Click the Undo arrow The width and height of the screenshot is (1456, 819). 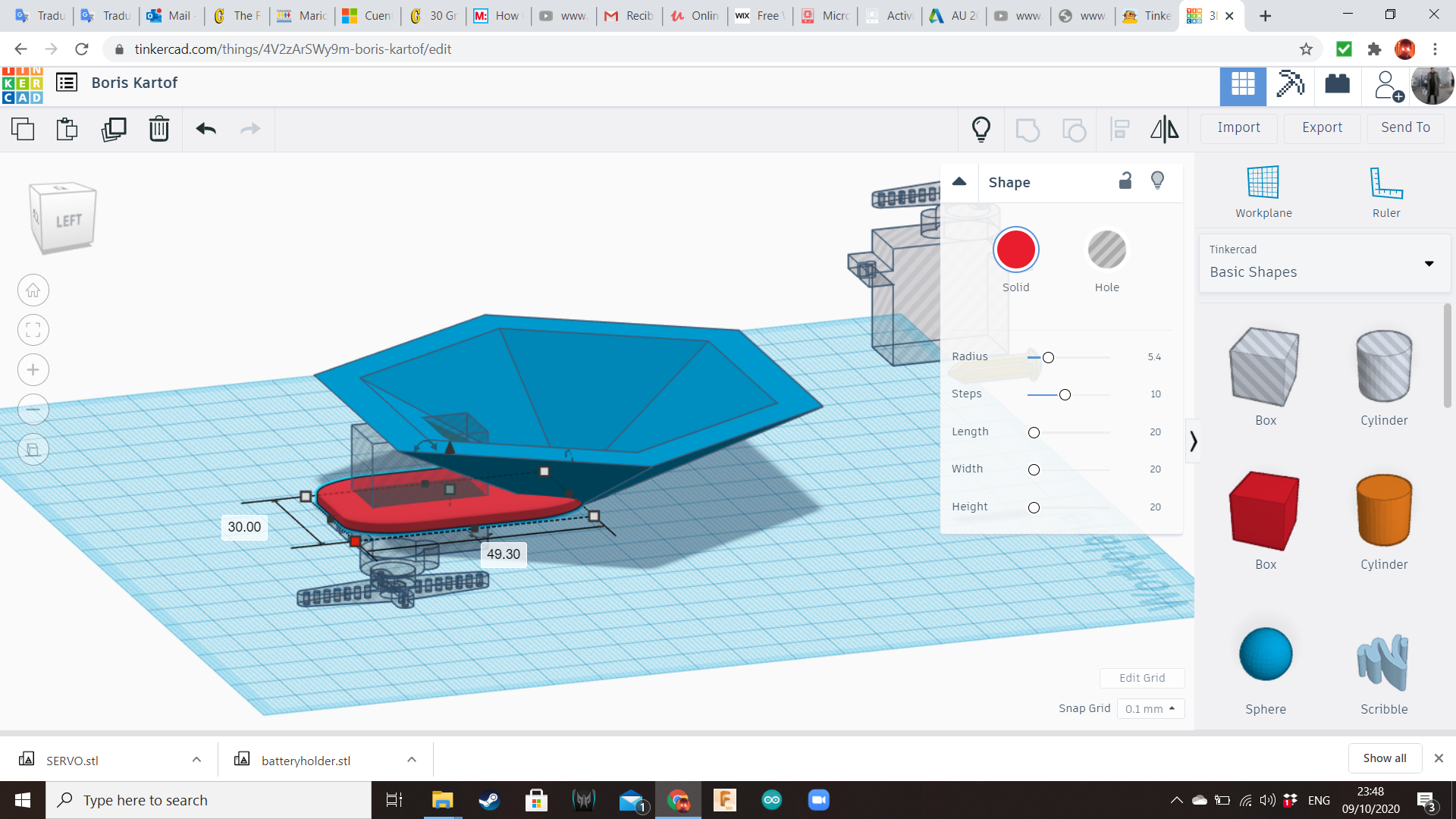pos(206,129)
